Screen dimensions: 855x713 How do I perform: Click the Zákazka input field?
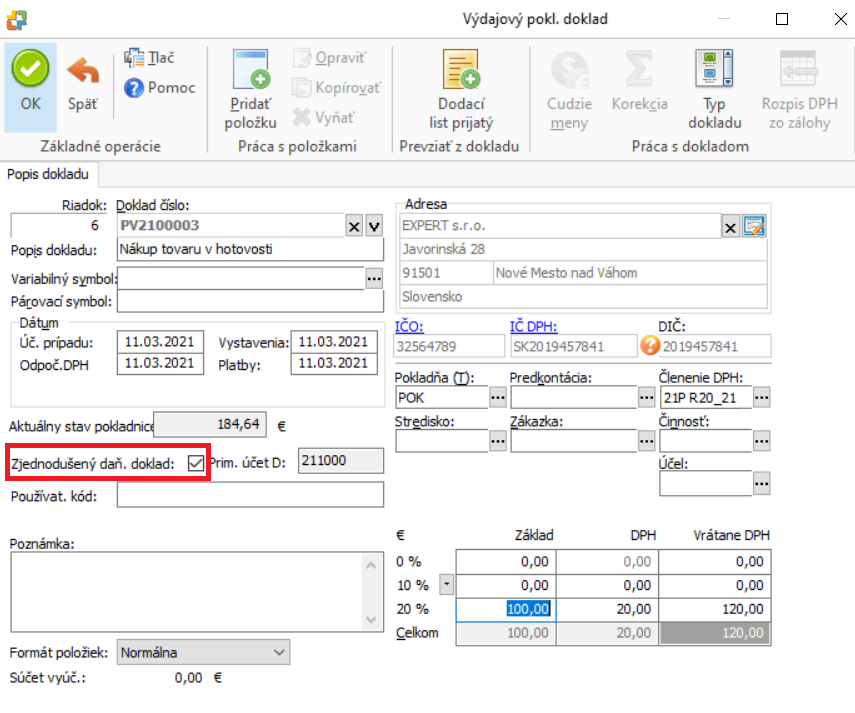(x=574, y=440)
